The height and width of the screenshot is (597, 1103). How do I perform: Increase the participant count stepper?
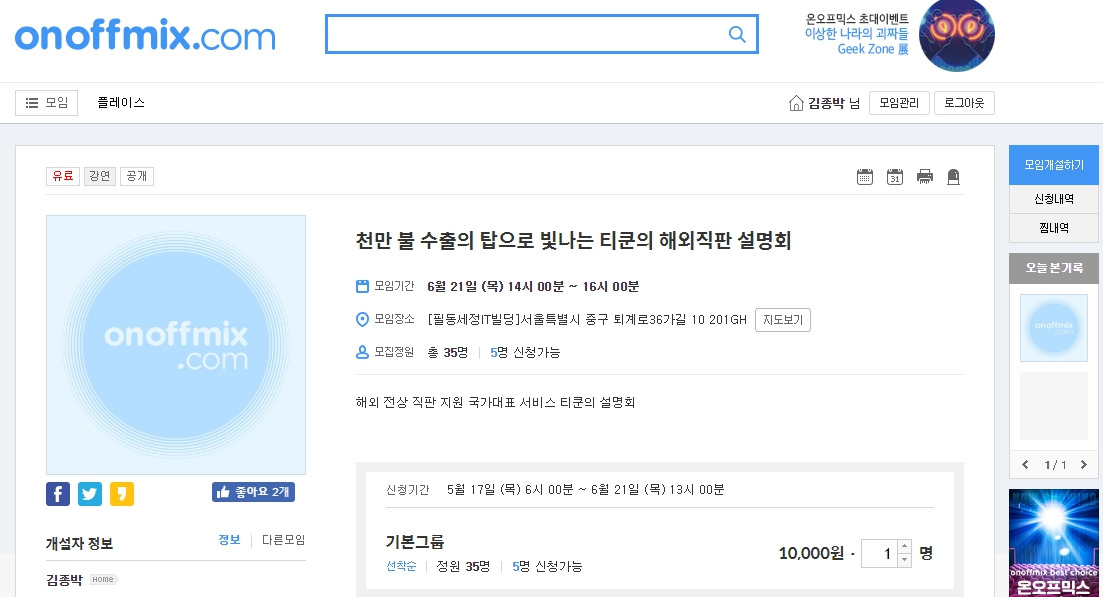pos(905,547)
